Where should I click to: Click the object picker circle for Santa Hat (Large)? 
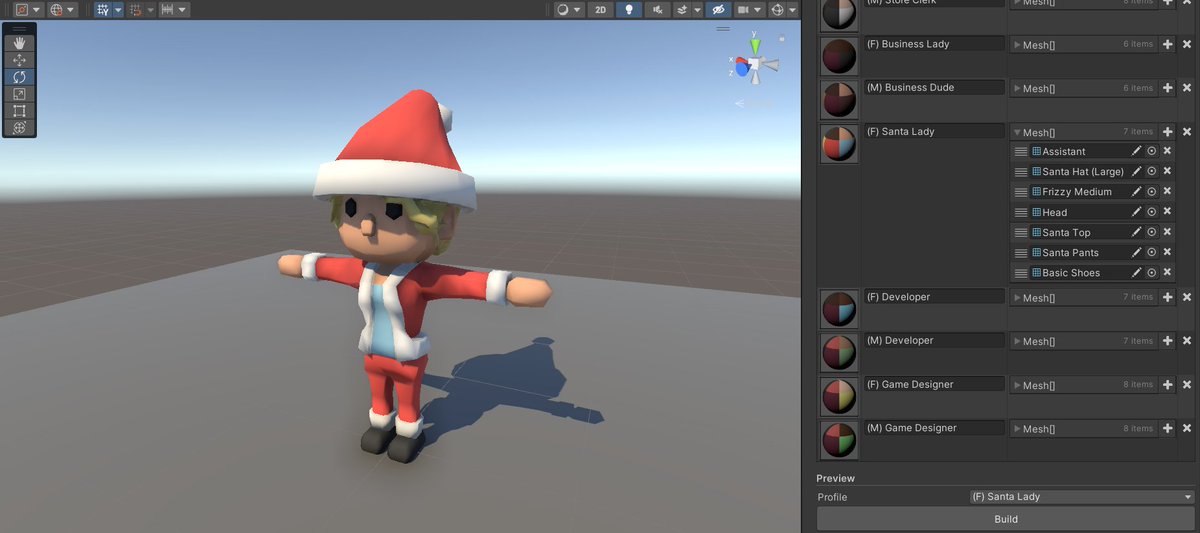point(1151,171)
